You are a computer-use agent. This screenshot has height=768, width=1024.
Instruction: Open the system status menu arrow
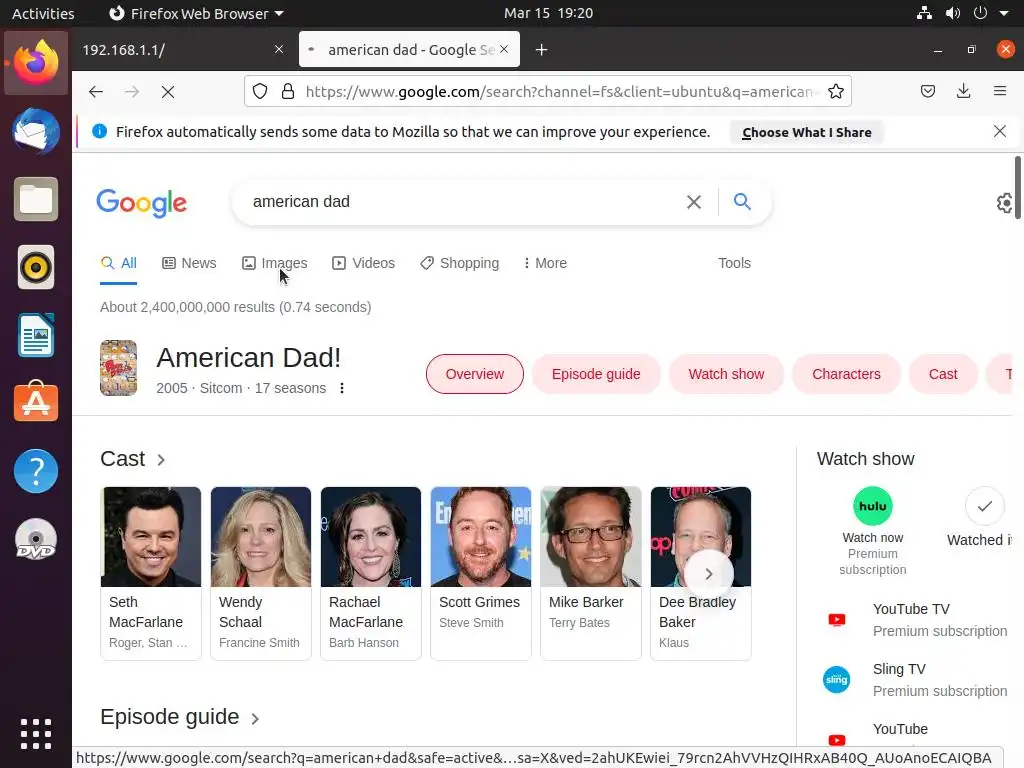[1004, 13]
